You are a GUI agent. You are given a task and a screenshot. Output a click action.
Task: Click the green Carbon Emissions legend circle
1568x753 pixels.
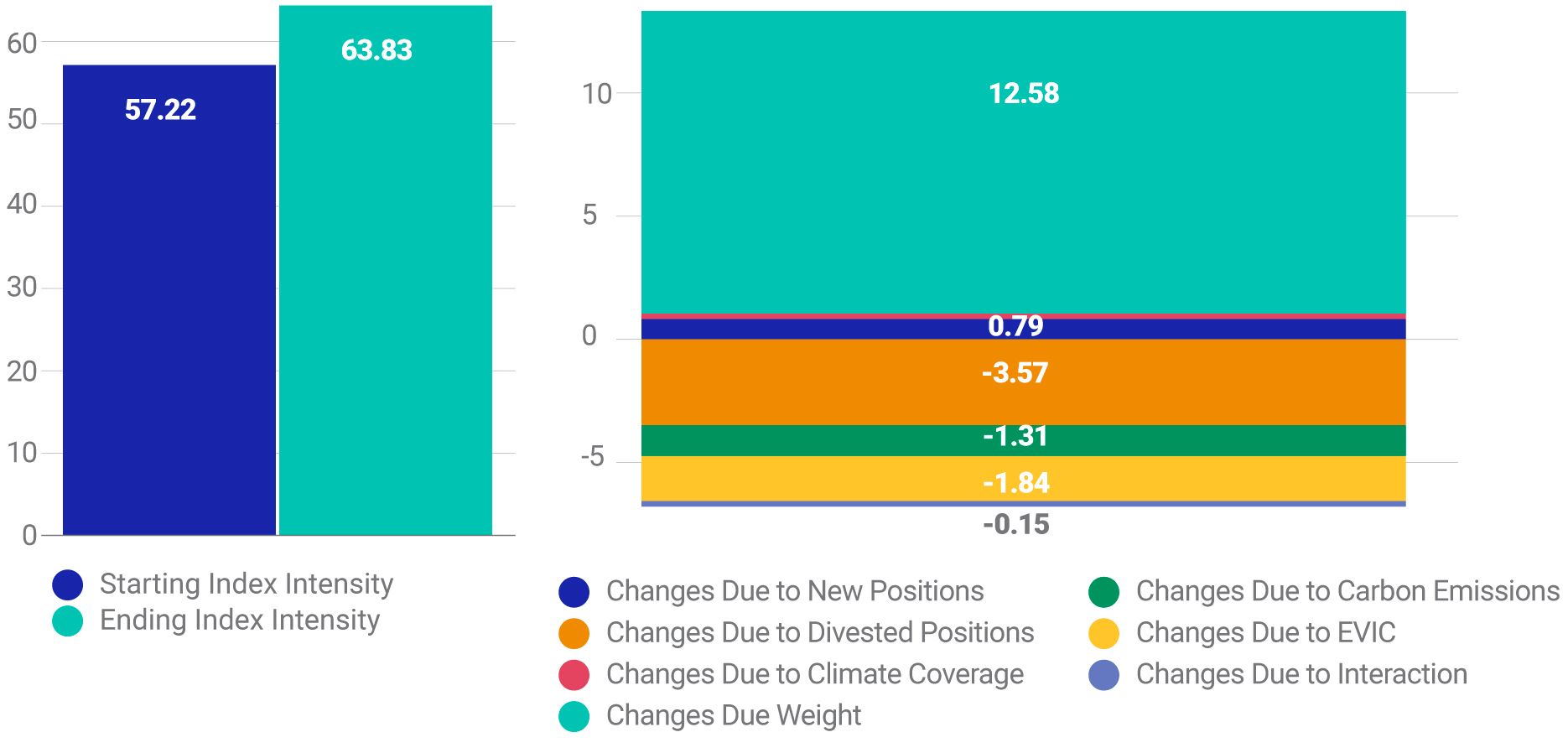[x=1103, y=592]
